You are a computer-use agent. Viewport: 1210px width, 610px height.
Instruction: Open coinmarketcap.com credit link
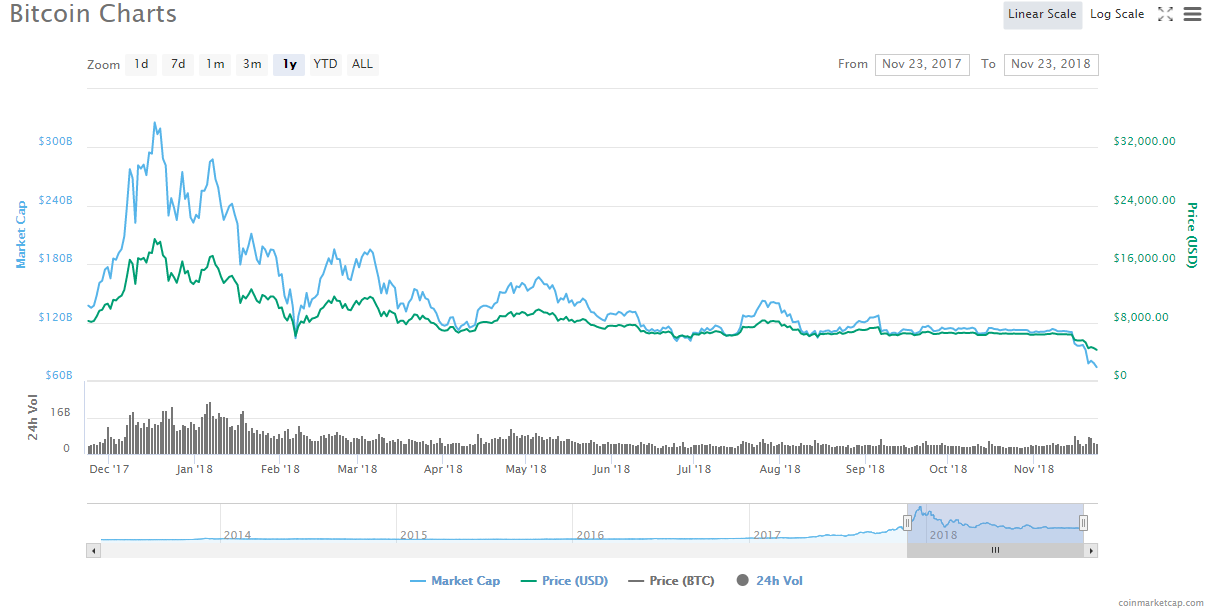pos(1162,603)
